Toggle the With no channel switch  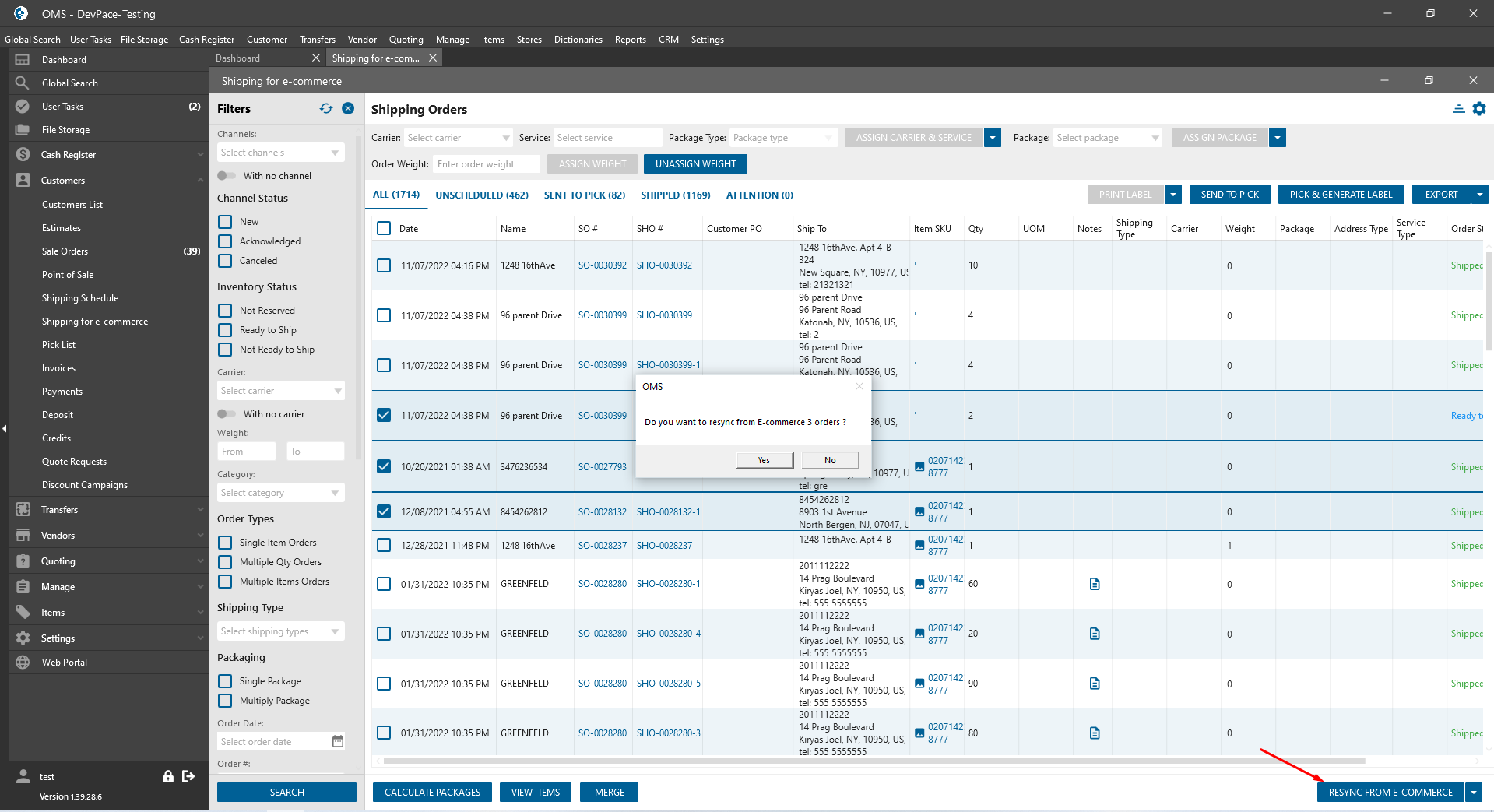(227, 176)
